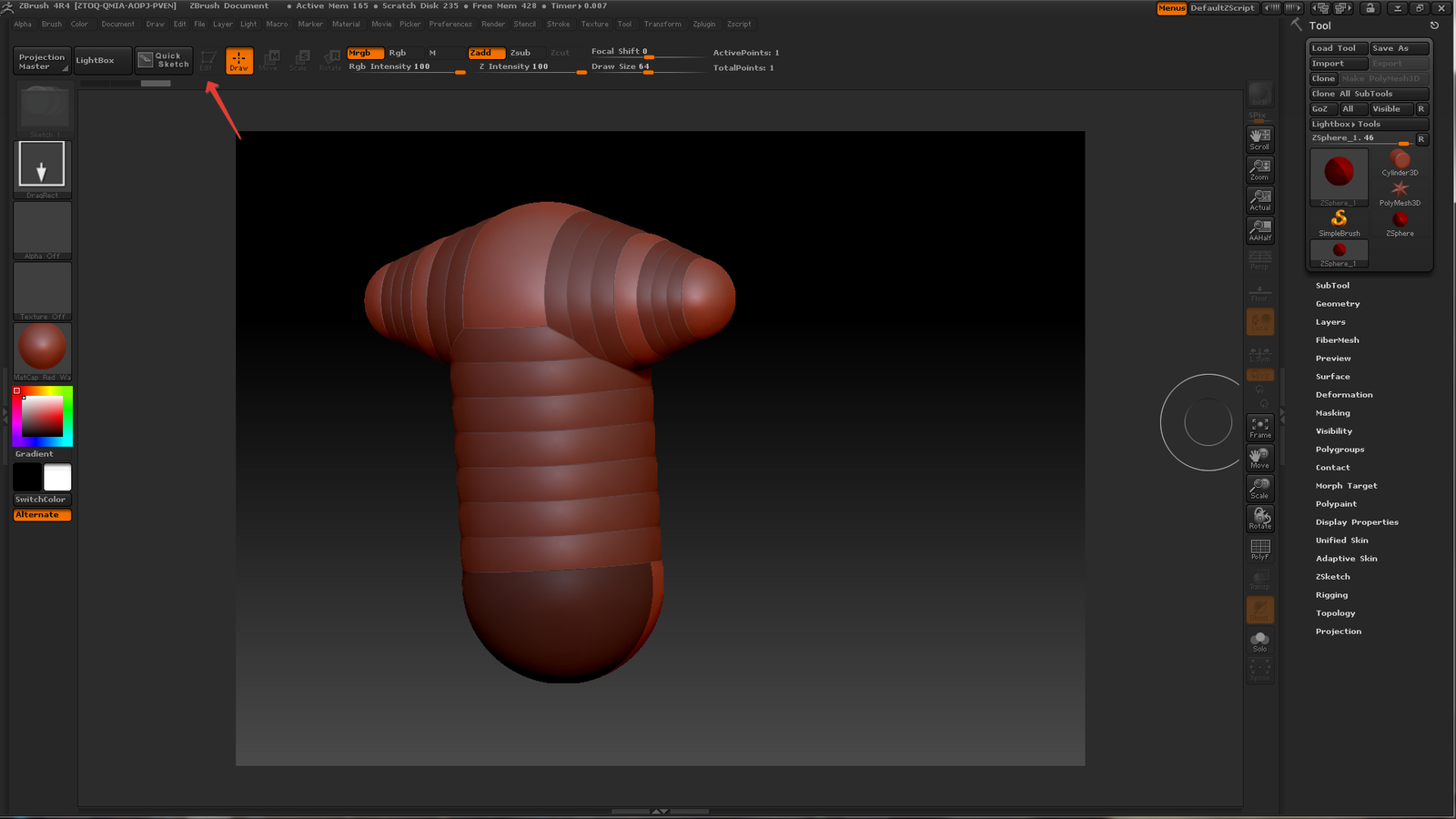The image size is (1456, 819).
Task: Click the Move view icon on right shelf
Action: pyautogui.click(x=1259, y=458)
